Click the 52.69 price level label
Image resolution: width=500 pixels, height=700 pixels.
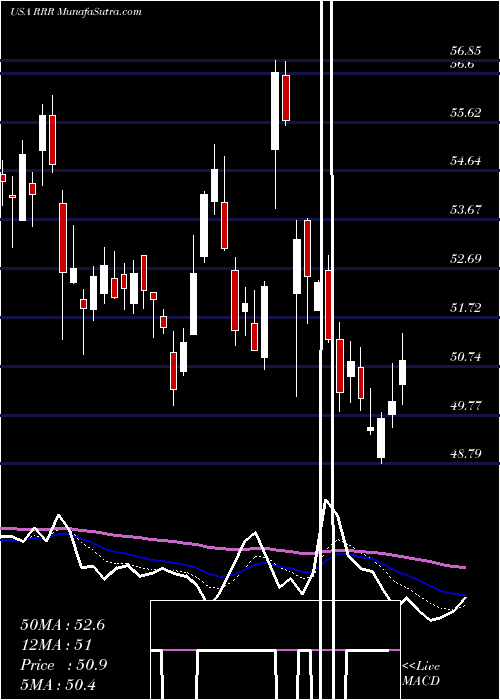[x=466, y=258]
